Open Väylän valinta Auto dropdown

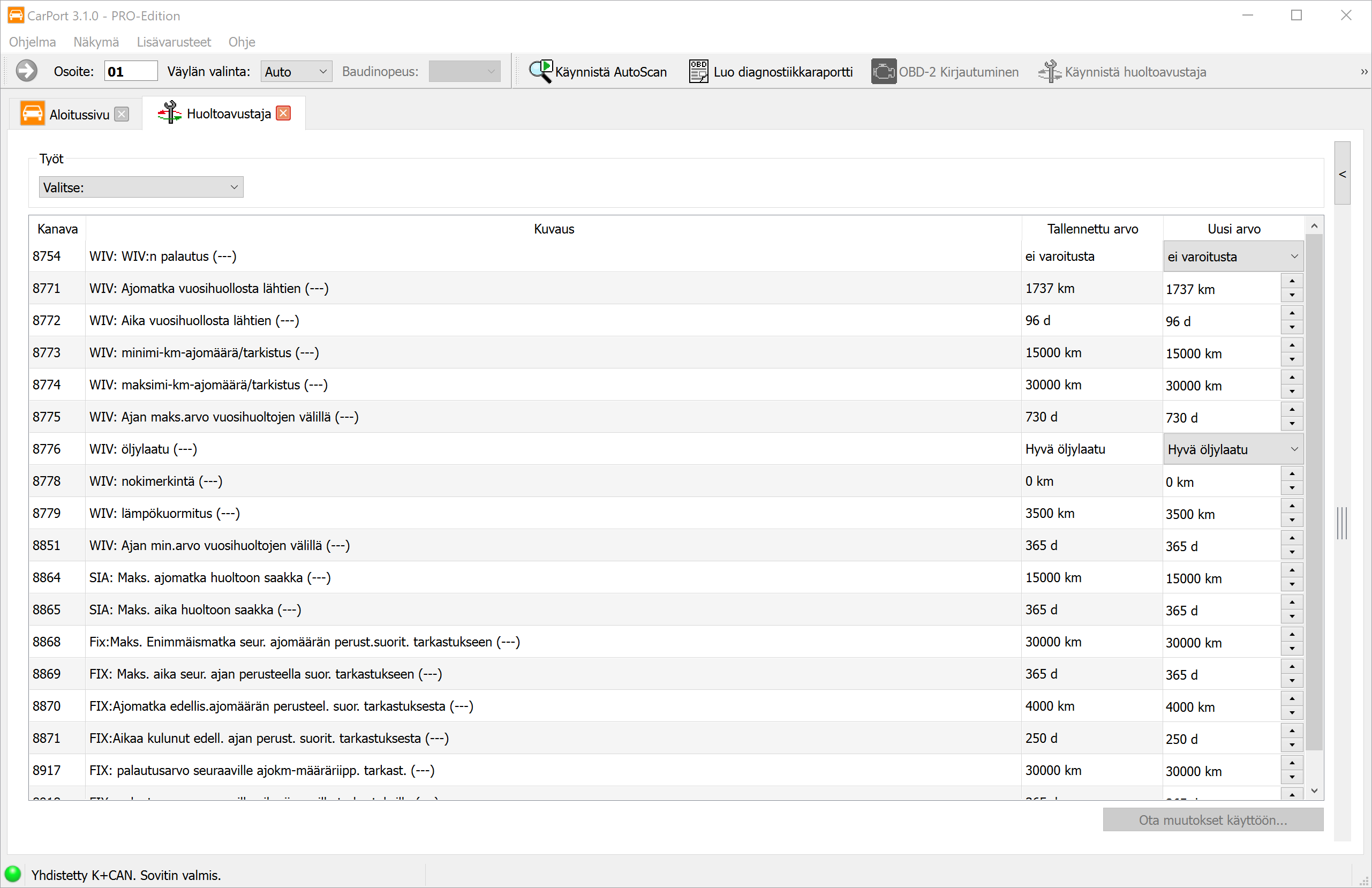click(296, 72)
